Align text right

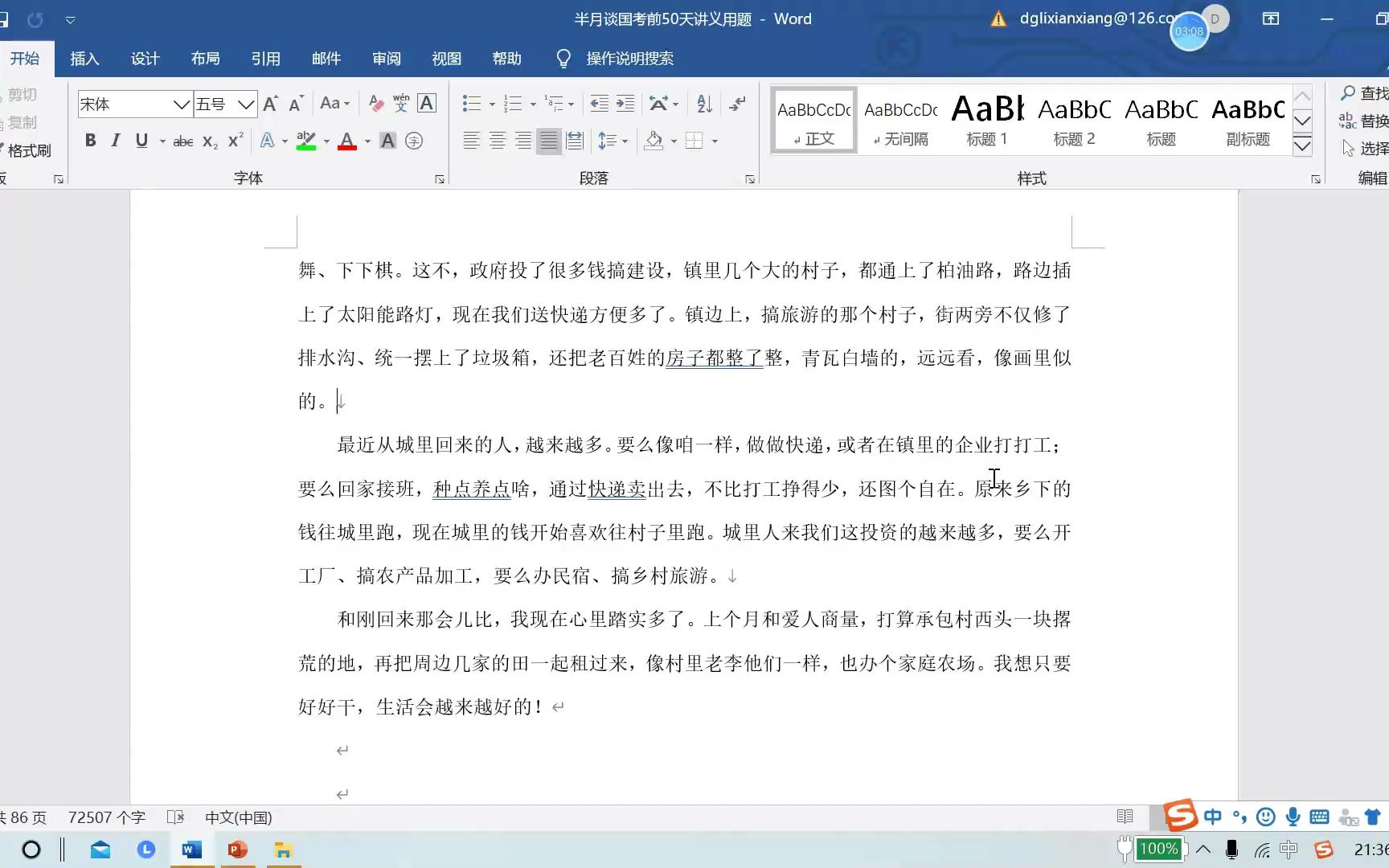point(523,141)
